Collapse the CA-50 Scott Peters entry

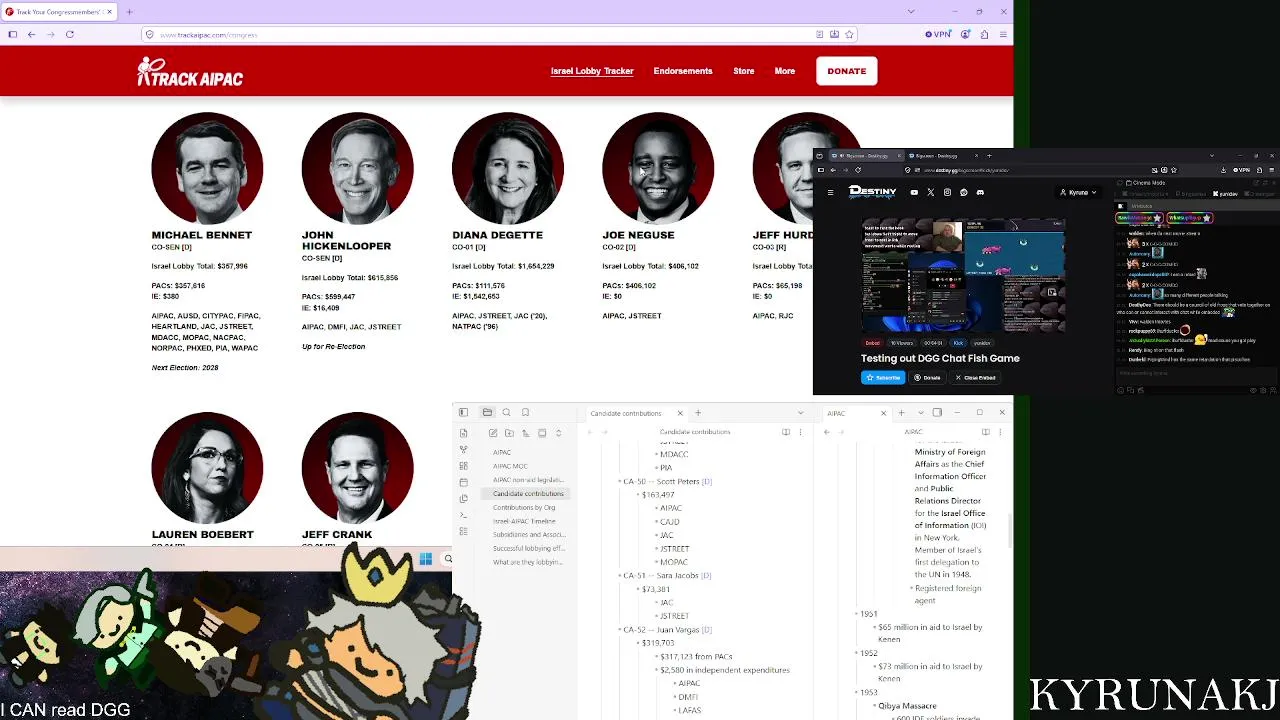pyautogui.click(x=620, y=481)
